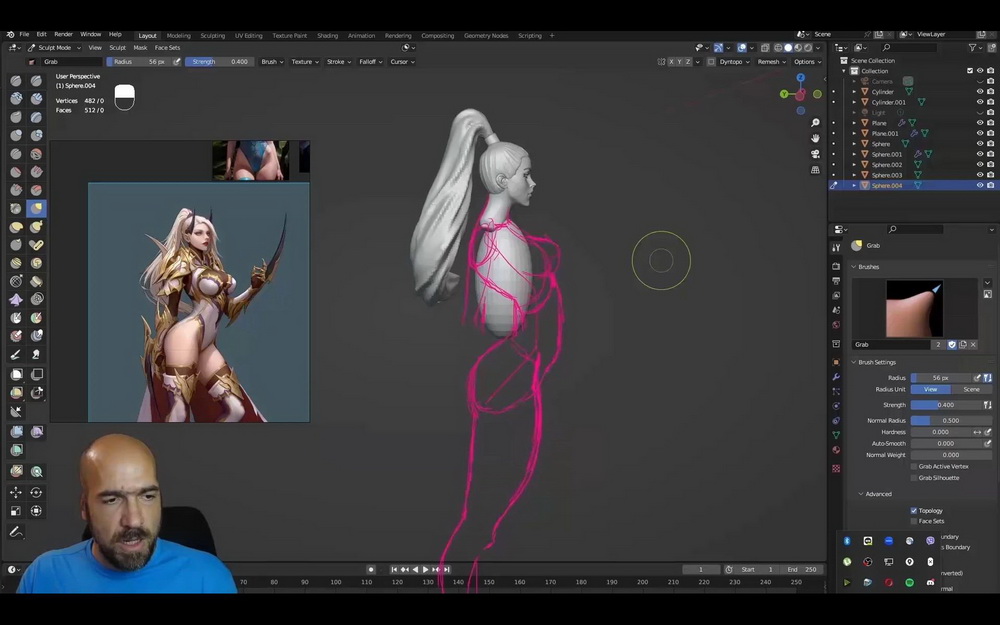Open the Face Sets menu

[167, 48]
